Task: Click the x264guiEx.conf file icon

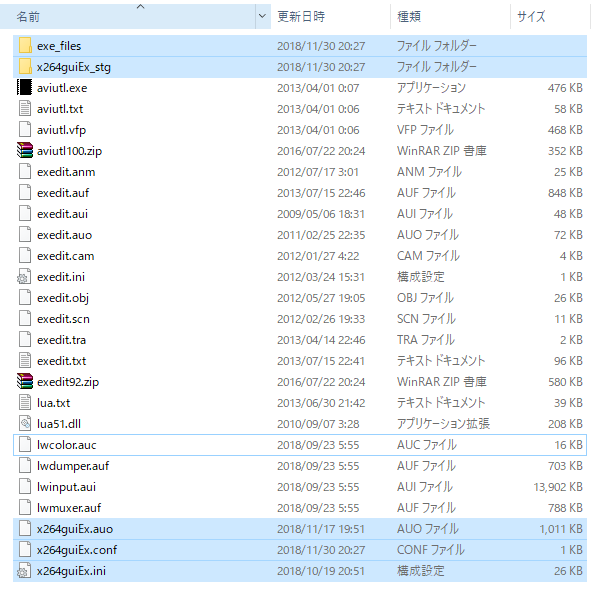Action: pyautogui.click(x=25, y=550)
